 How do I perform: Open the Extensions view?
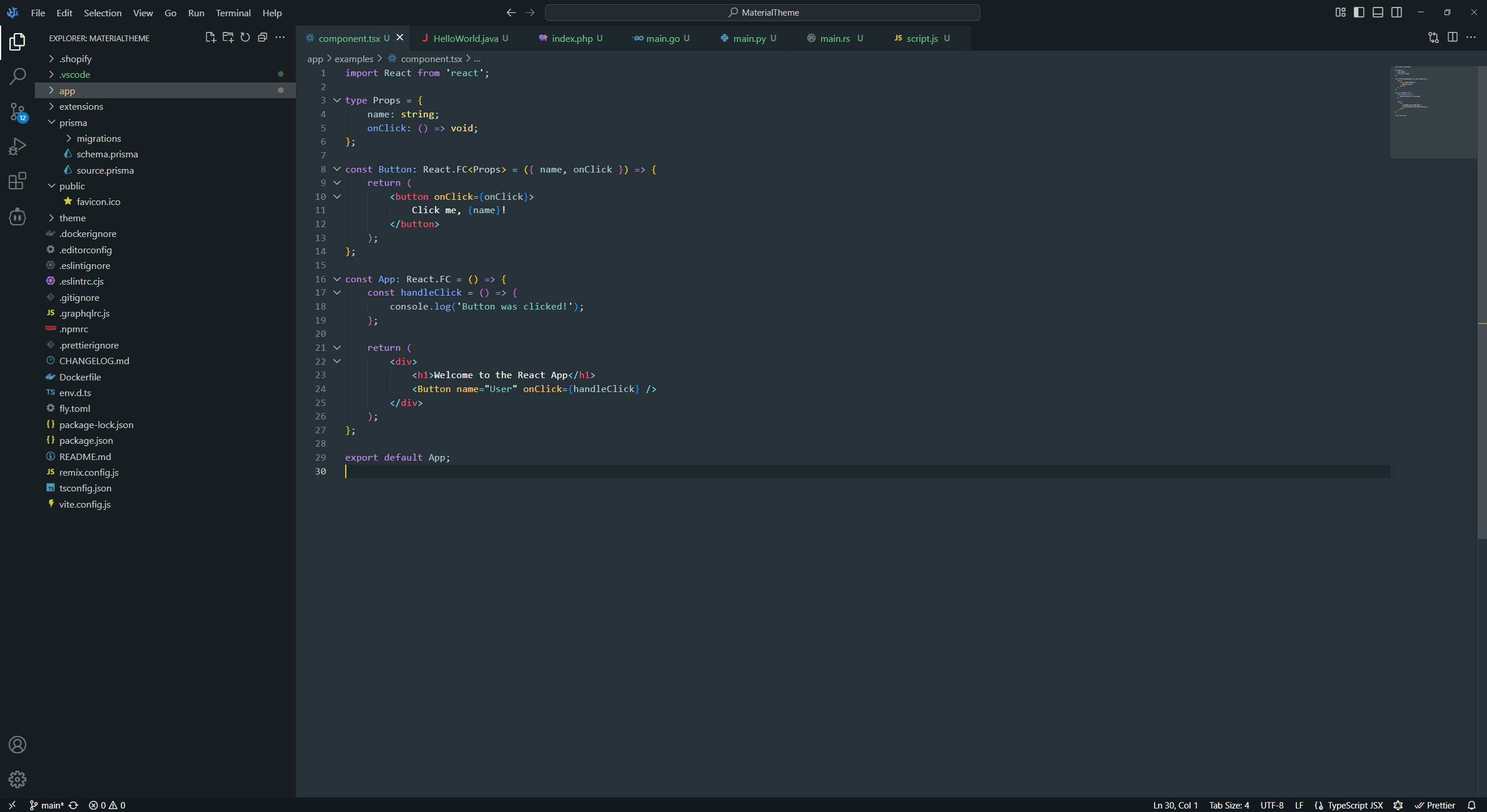pyautogui.click(x=17, y=181)
